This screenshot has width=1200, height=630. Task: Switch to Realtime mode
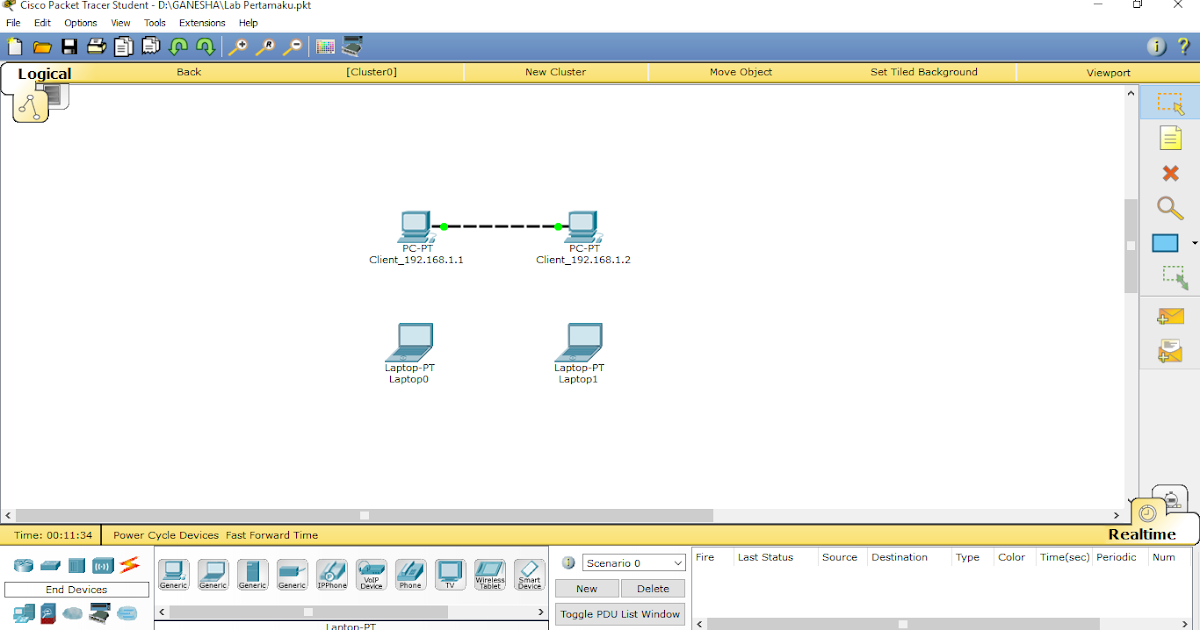(x=1142, y=534)
